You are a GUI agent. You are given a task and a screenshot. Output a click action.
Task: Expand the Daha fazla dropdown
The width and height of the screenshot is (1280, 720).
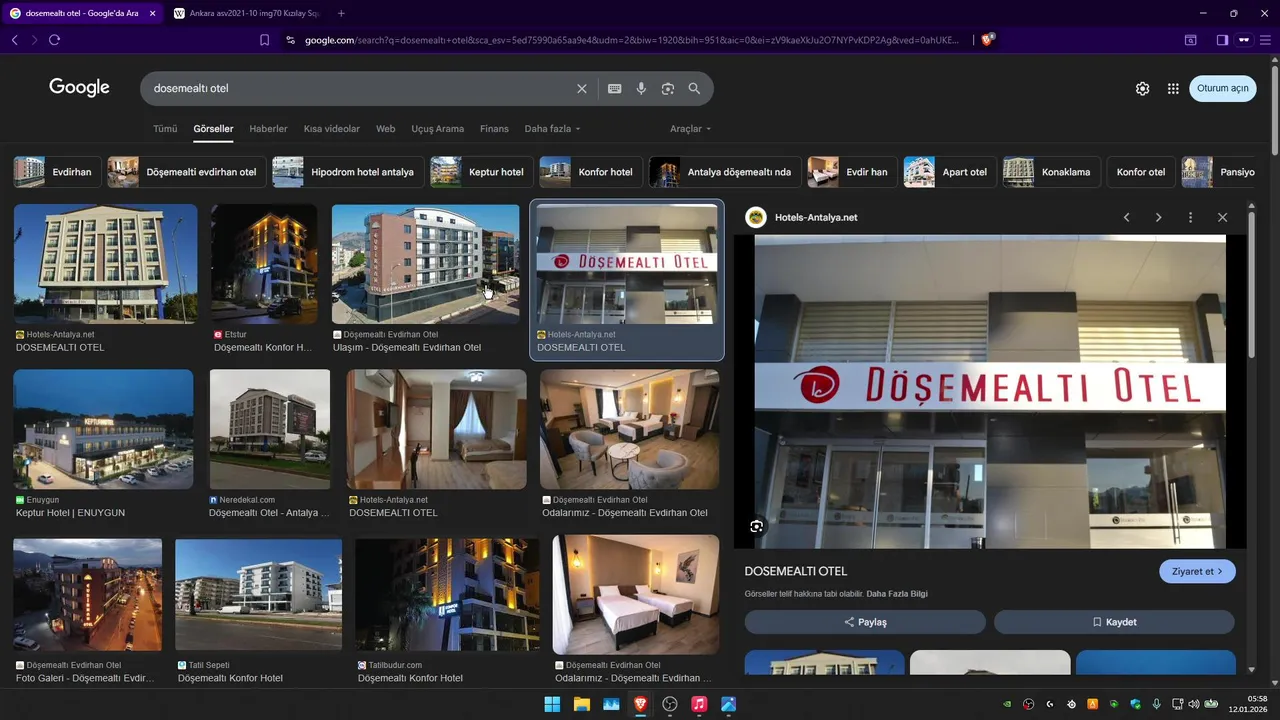pyautogui.click(x=552, y=129)
